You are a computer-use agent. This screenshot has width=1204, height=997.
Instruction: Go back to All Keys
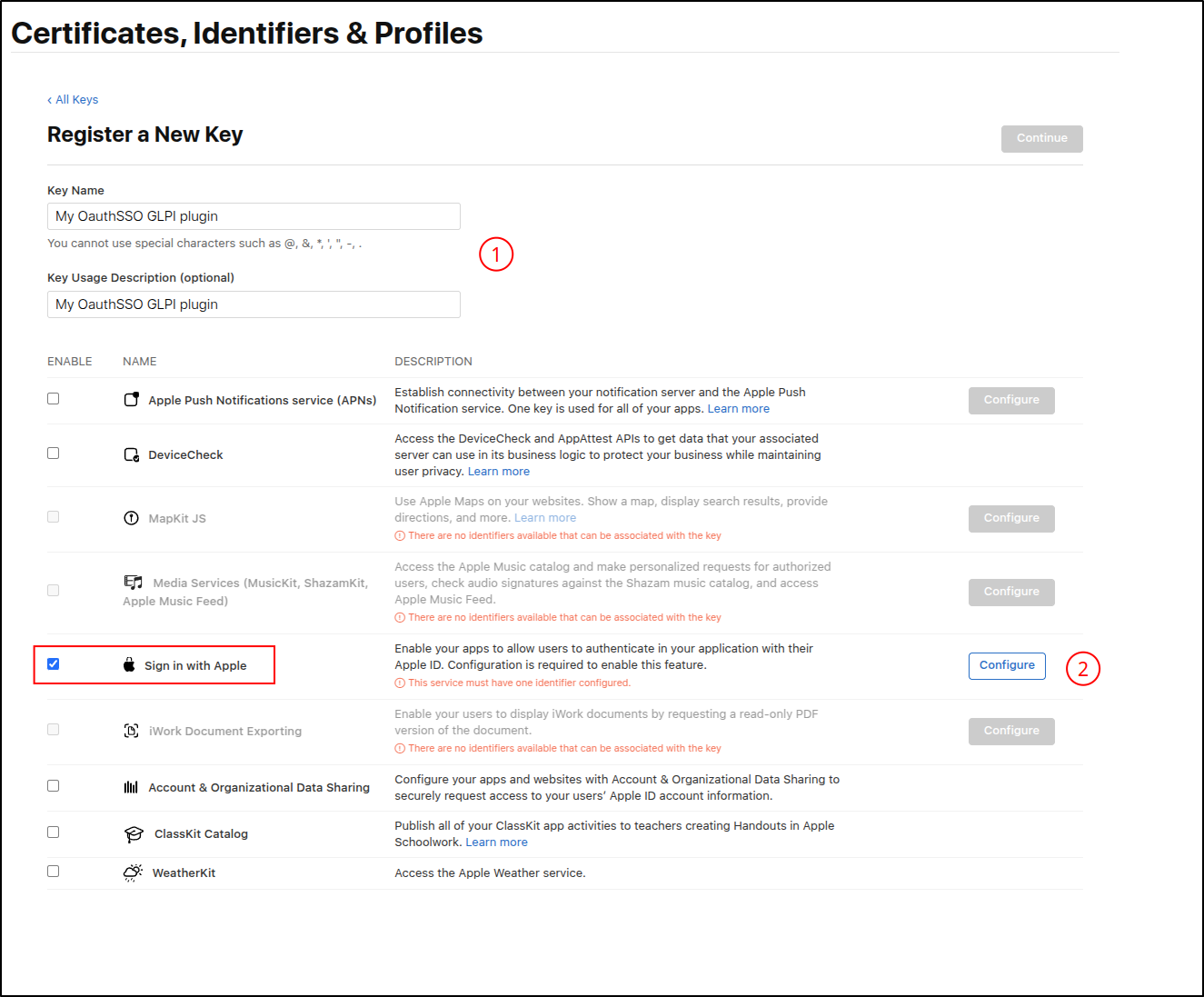point(73,100)
